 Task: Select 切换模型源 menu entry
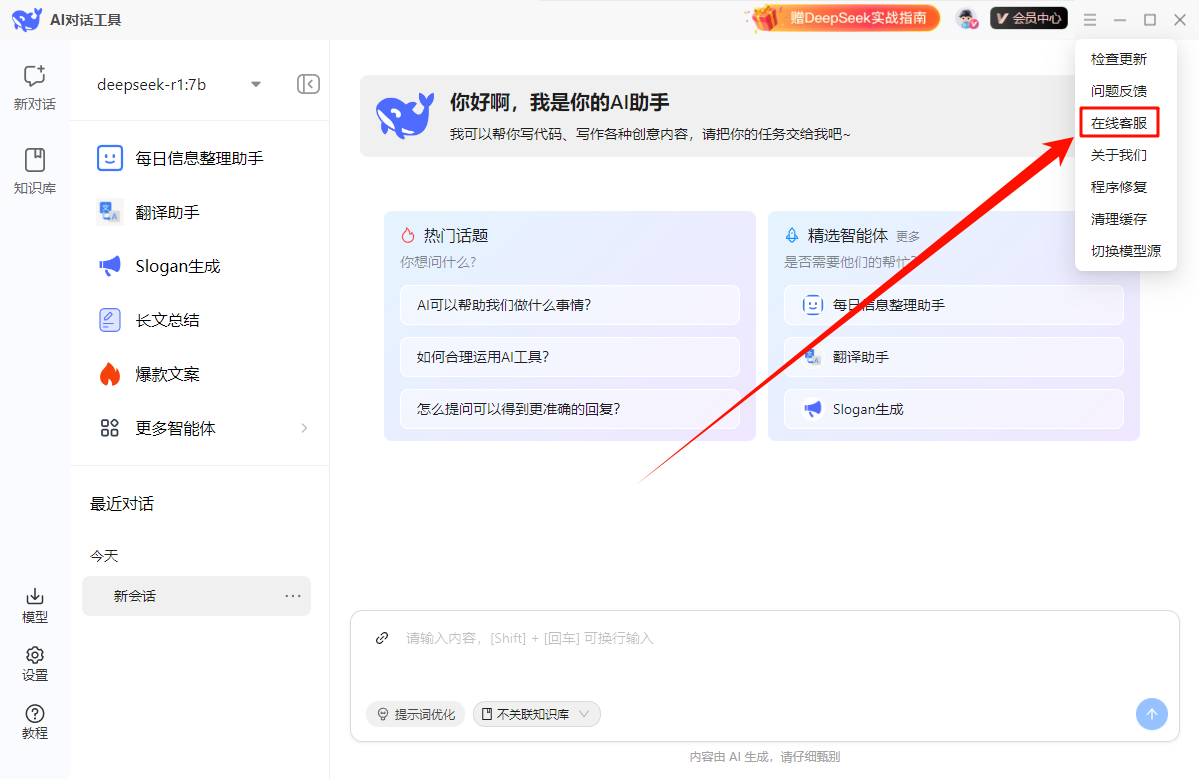coord(1125,251)
